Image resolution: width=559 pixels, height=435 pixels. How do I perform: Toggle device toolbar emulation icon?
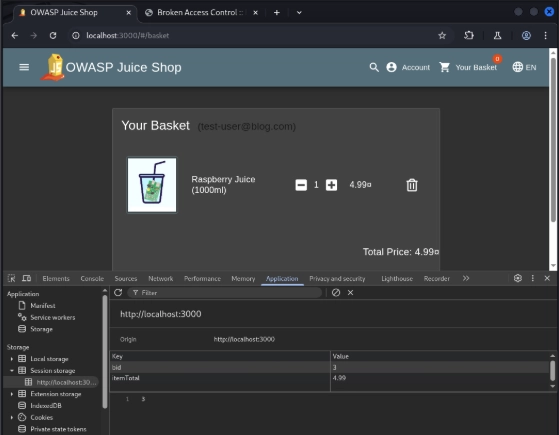click(26, 278)
